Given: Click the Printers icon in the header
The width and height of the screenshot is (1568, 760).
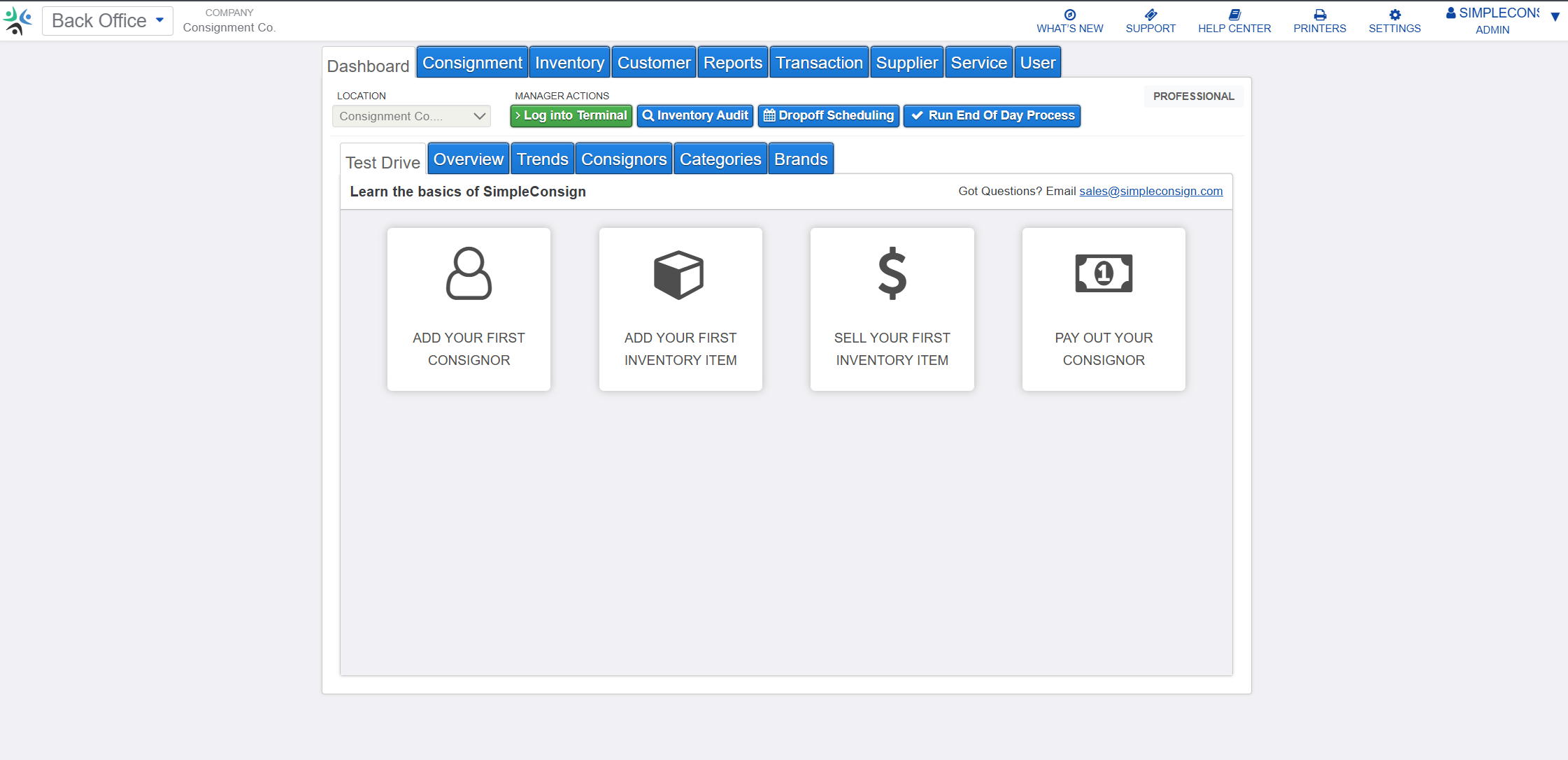Looking at the screenshot, I should 1320,15.
